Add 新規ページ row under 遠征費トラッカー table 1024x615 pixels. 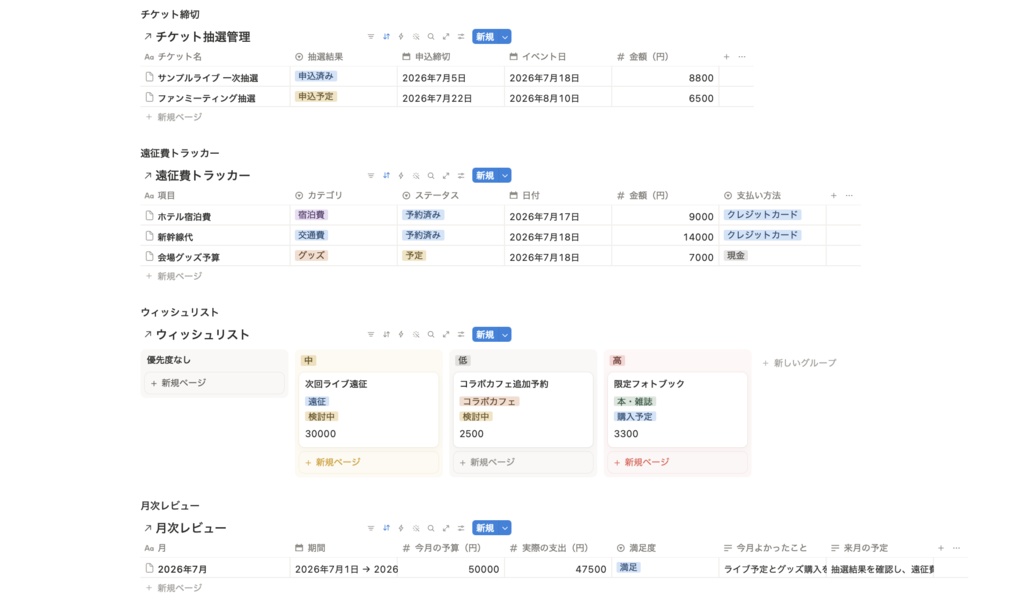(x=174, y=276)
